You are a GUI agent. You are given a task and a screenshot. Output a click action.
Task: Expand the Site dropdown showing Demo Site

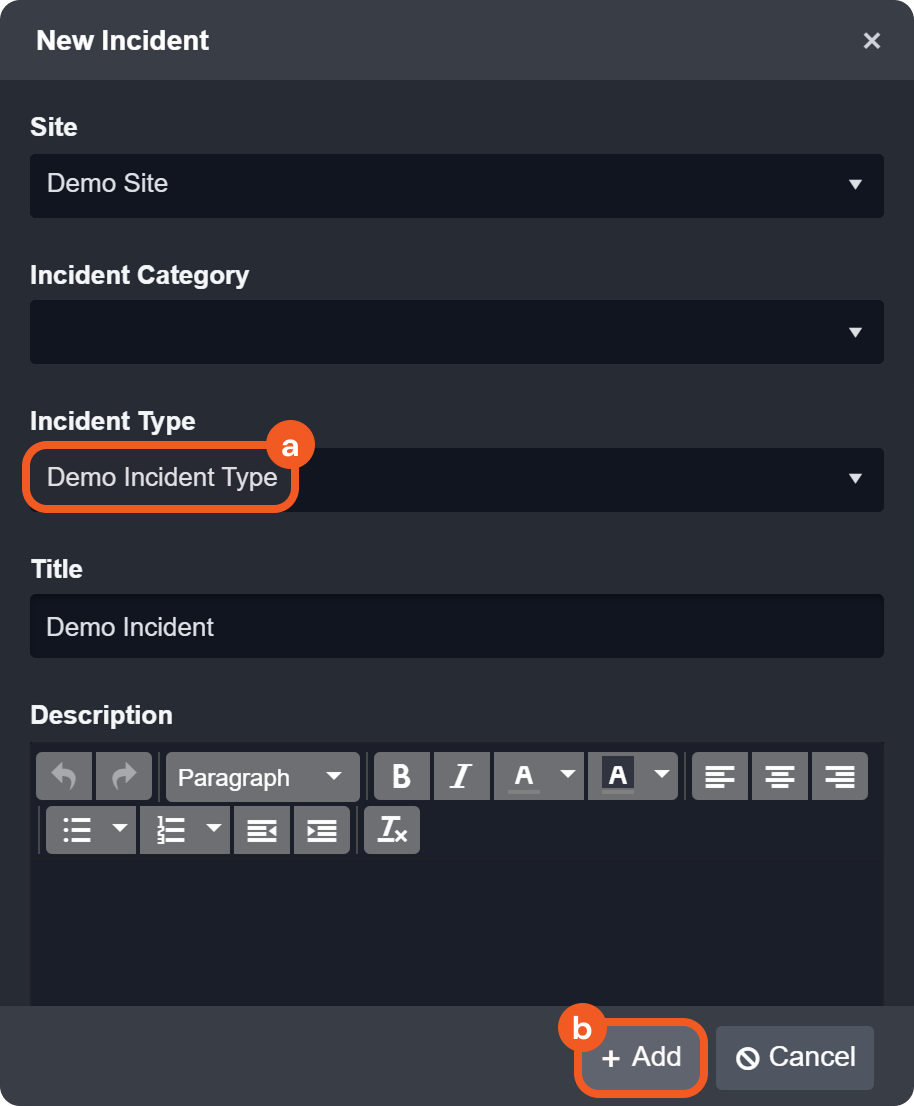point(456,185)
